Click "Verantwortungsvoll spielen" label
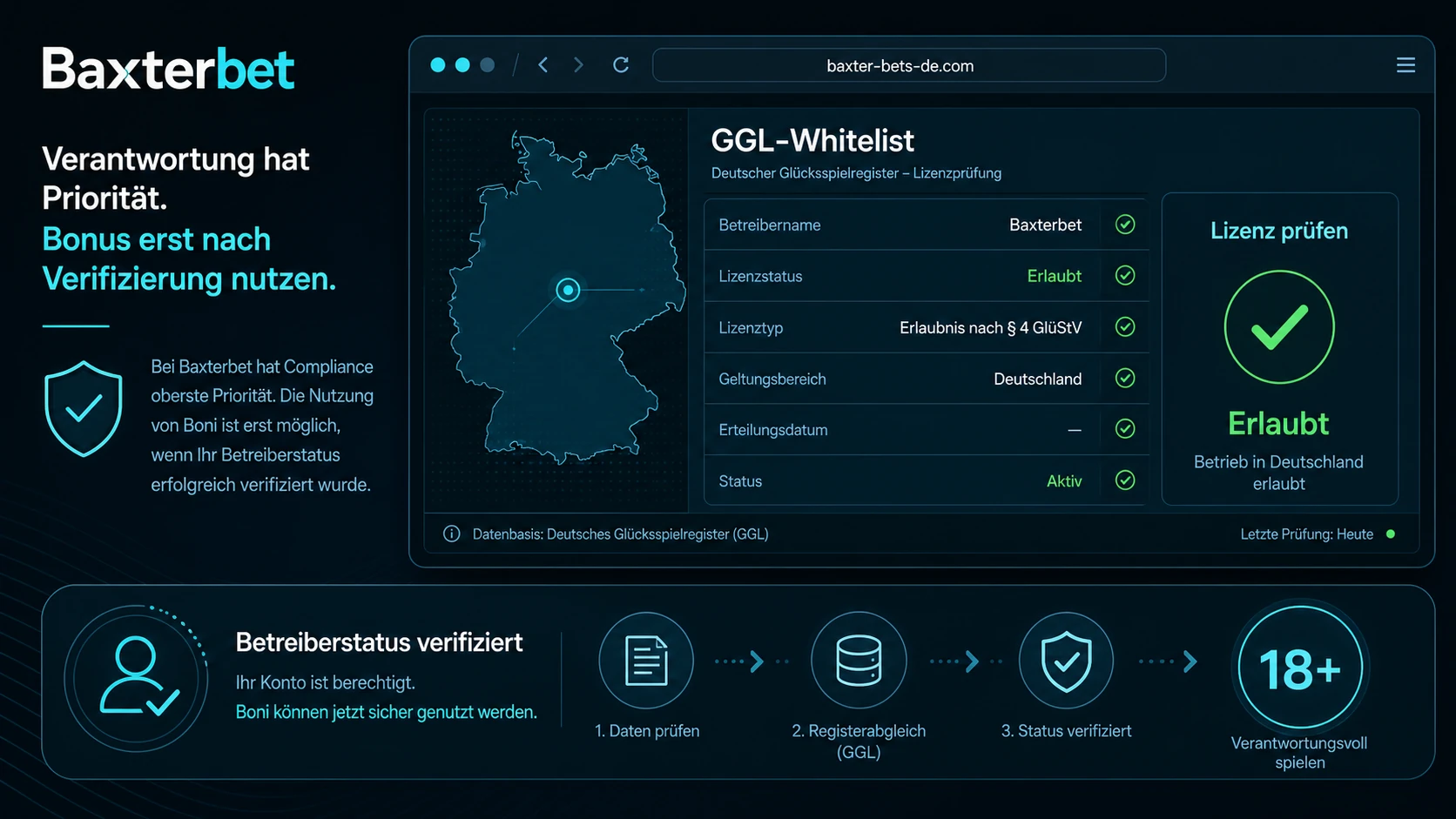Screen dimensions: 1456x819 pos(1299,753)
